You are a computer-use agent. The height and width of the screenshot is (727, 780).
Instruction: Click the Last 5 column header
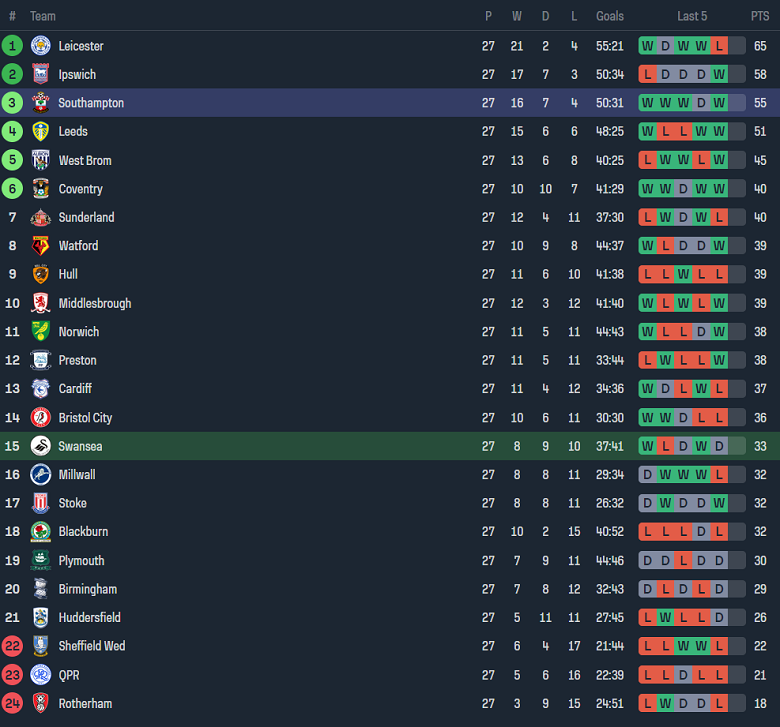(x=692, y=16)
